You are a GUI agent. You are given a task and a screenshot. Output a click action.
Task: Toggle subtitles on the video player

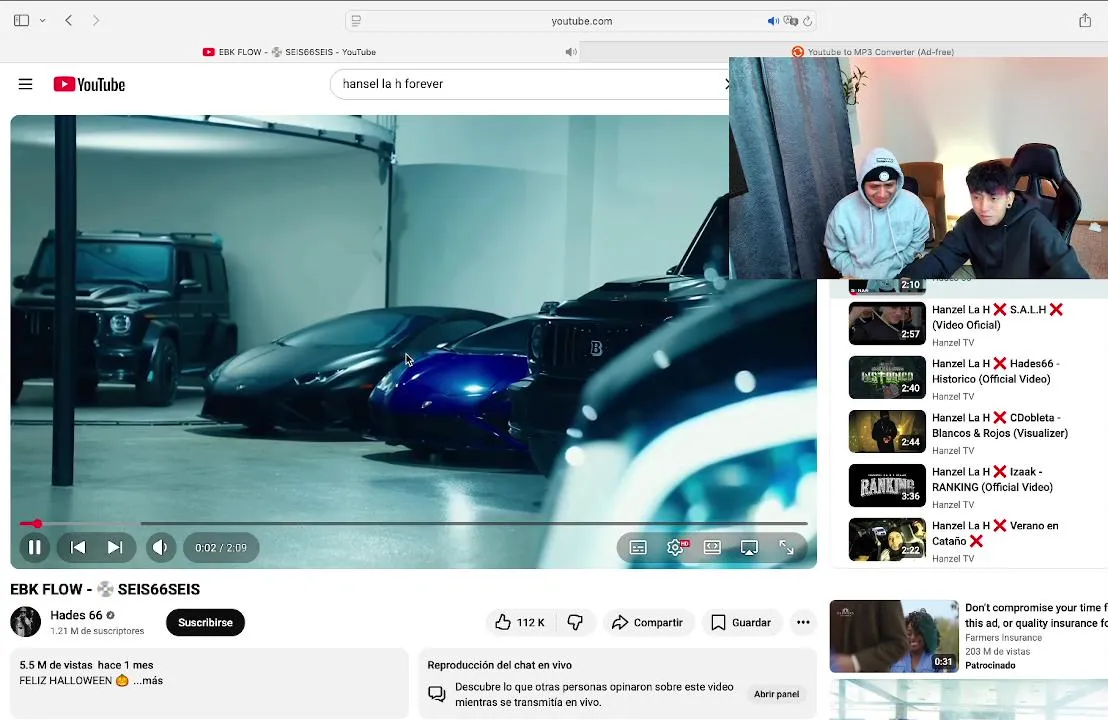point(638,548)
